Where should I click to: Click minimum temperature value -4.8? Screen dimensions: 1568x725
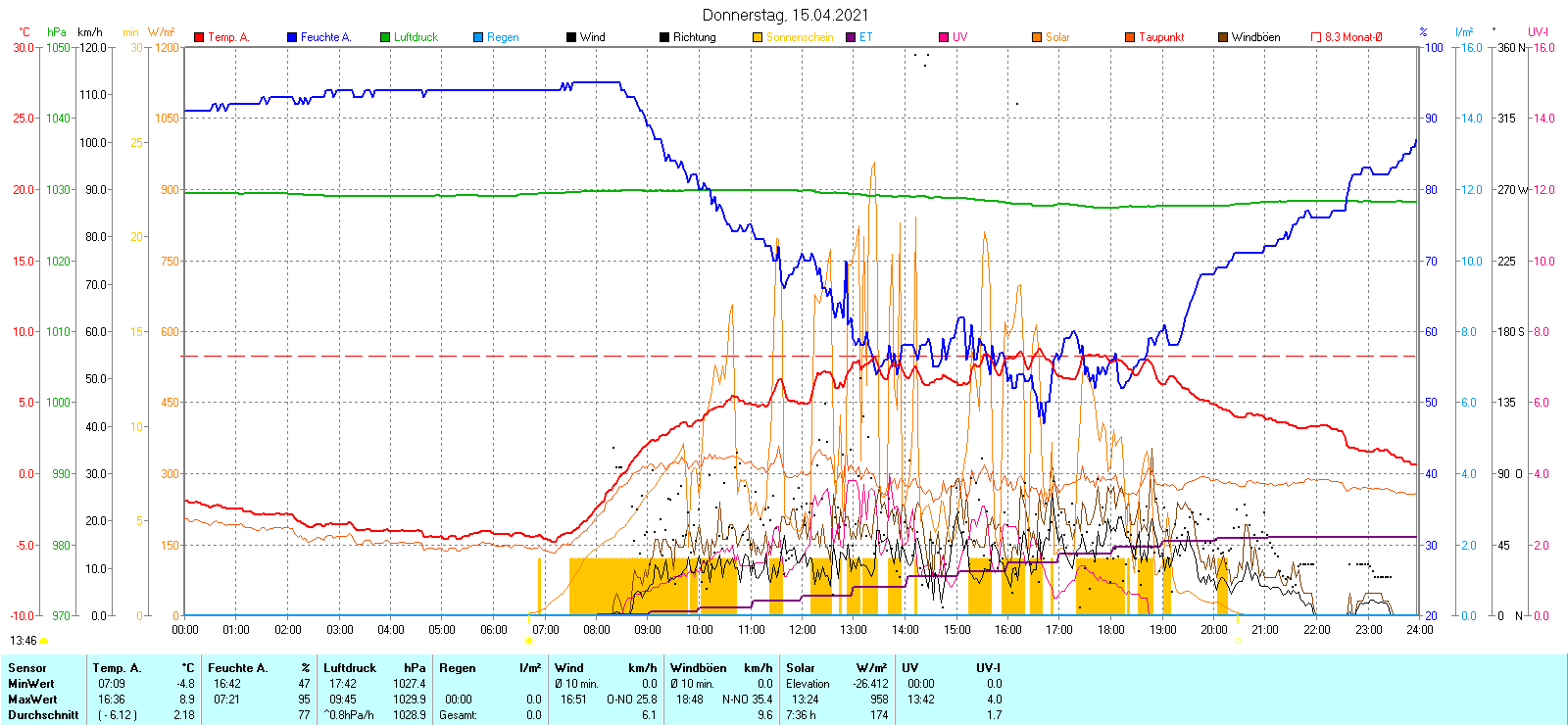pyautogui.click(x=186, y=684)
